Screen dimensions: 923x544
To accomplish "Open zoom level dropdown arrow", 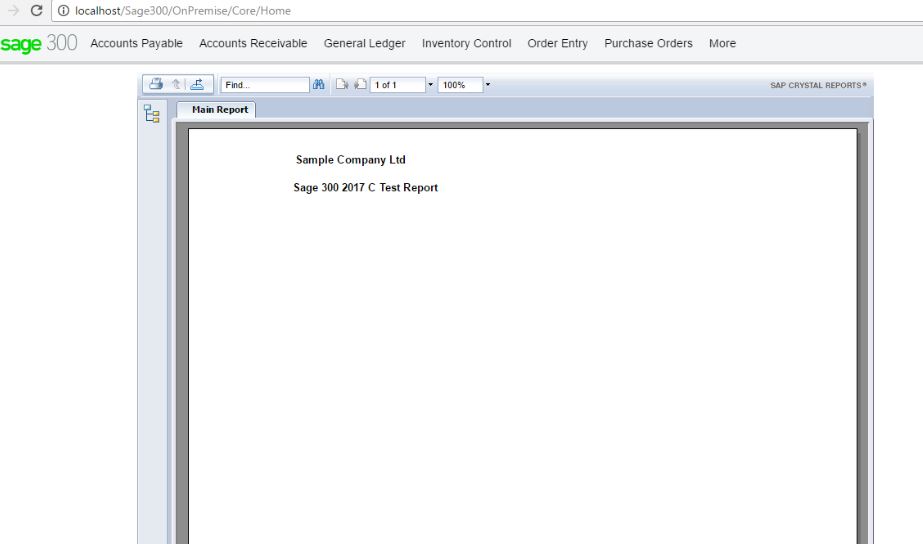I will [x=487, y=85].
